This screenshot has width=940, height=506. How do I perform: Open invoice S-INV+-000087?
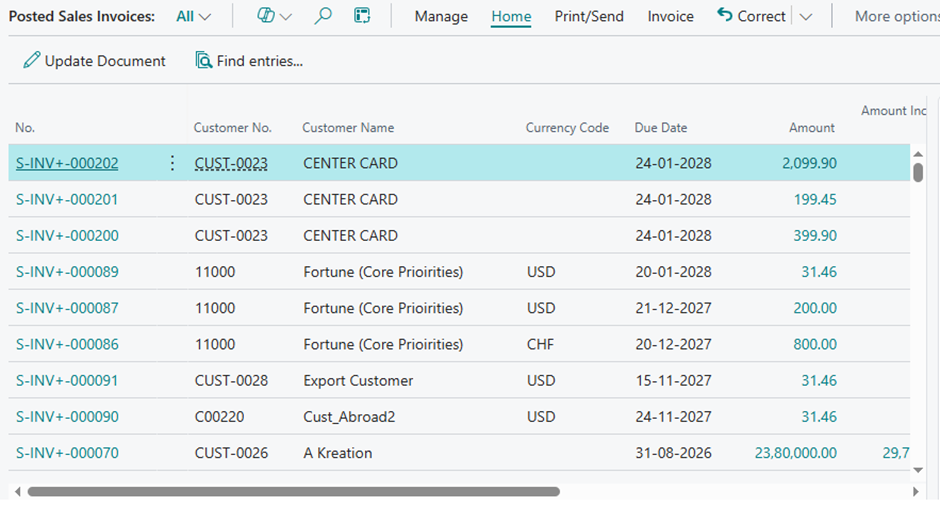point(67,308)
